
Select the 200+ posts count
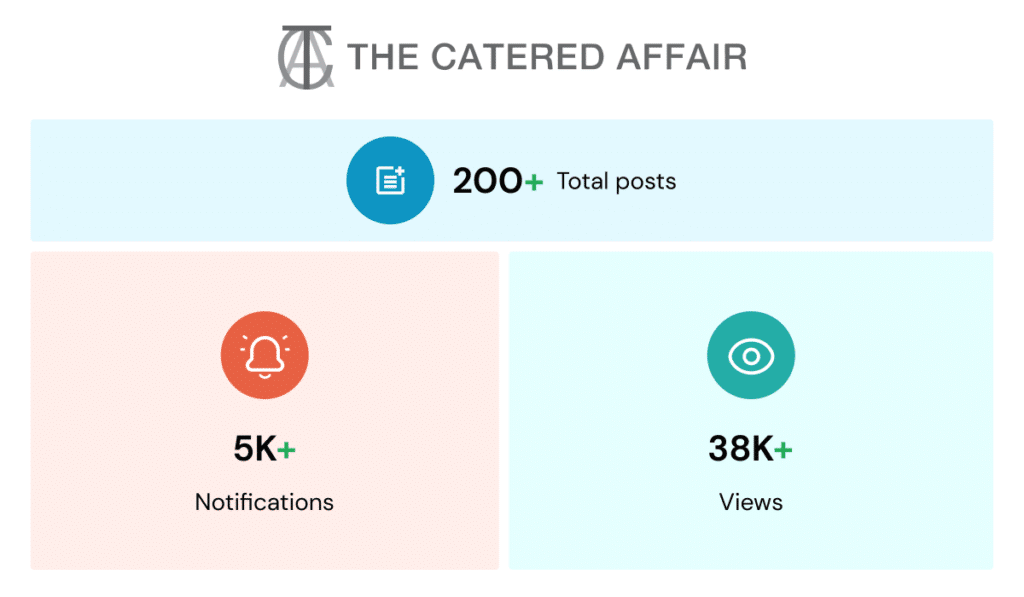(x=498, y=181)
